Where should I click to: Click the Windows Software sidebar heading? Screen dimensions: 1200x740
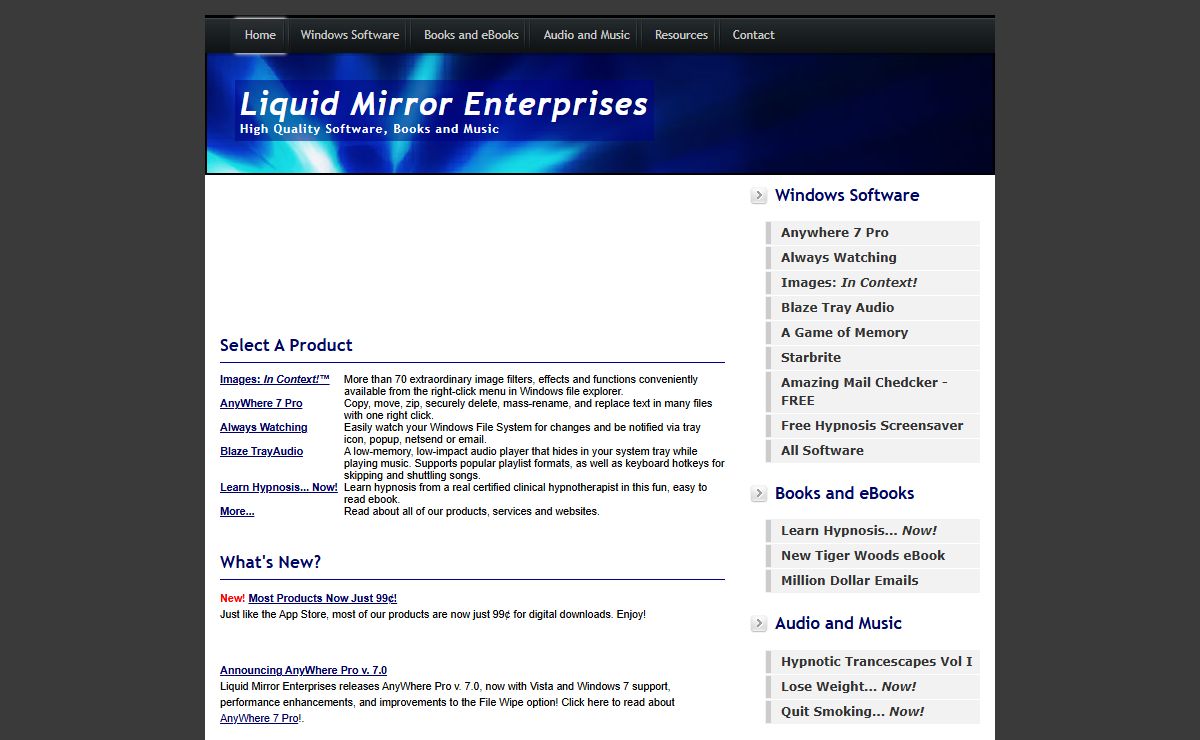[x=847, y=196]
